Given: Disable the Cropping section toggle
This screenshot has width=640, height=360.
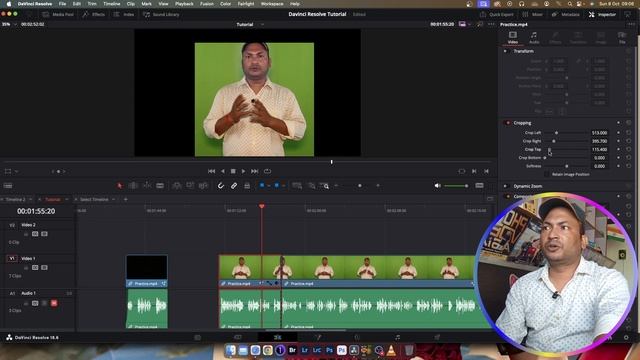Looking at the screenshot, I should (508, 123).
